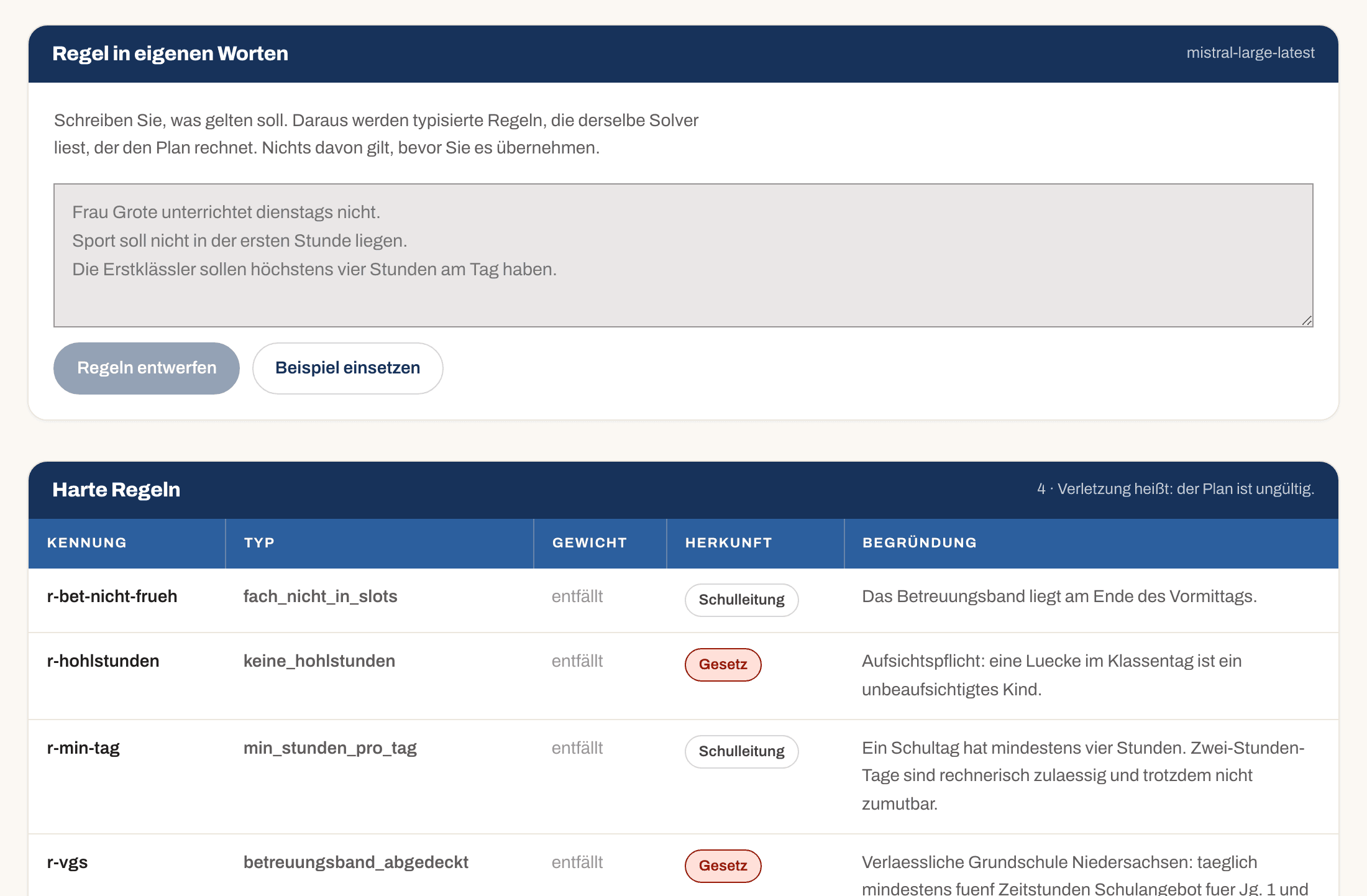This screenshot has width=1367, height=896.
Task: Click the mistral-large-latest model label
Action: click(1250, 53)
